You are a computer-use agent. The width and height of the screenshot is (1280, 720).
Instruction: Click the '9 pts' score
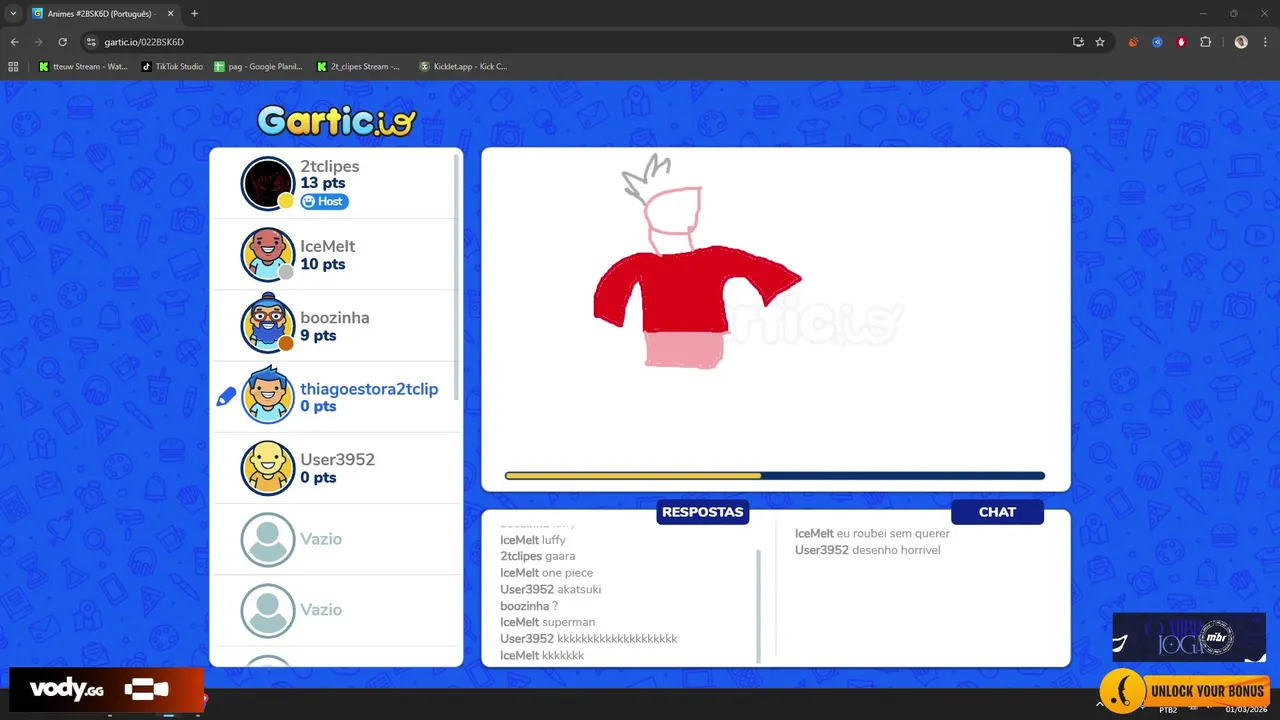click(x=318, y=335)
